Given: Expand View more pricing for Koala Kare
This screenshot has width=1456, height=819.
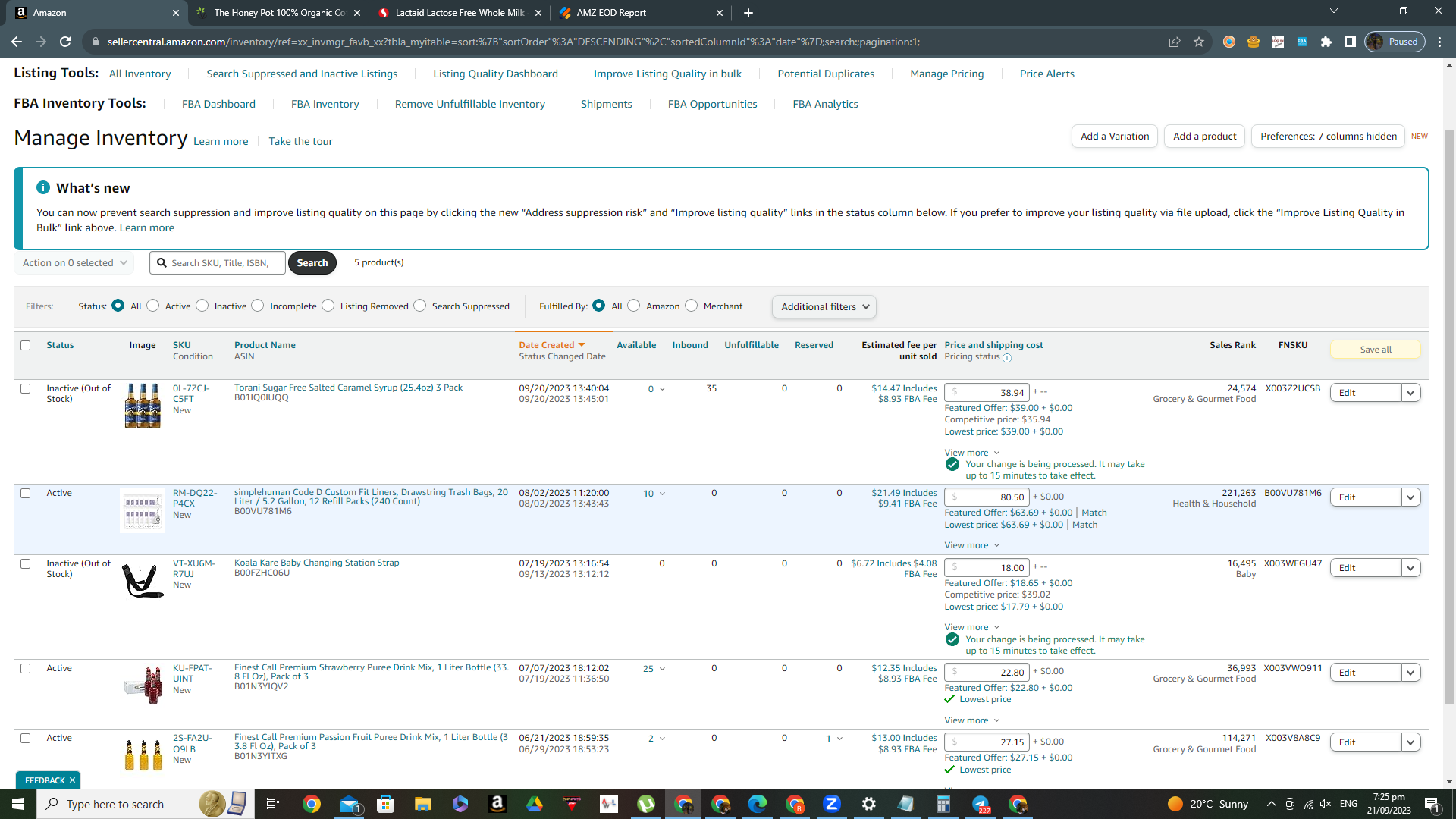Looking at the screenshot, I should pyautogui.click(x=971, y=627).
